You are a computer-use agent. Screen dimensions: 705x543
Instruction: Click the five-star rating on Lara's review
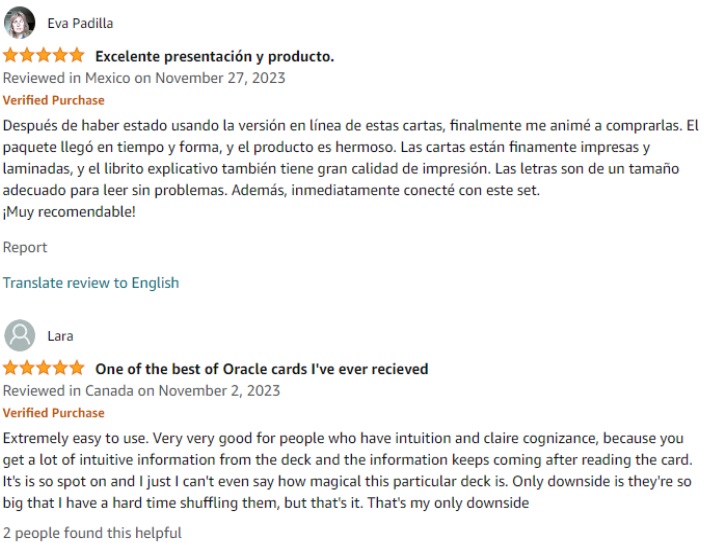(44, 368)
